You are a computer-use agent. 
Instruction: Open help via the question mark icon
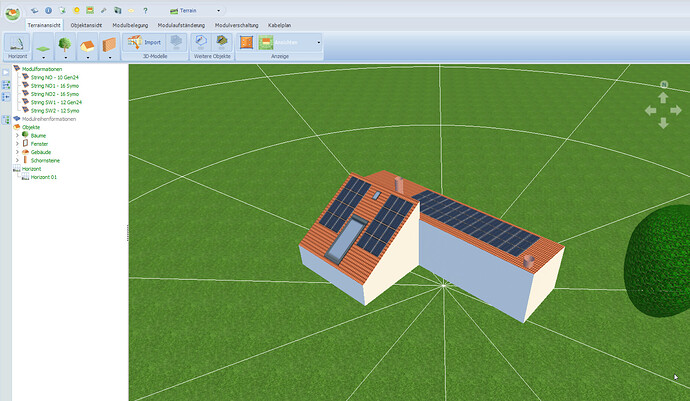tap(145, 10)
